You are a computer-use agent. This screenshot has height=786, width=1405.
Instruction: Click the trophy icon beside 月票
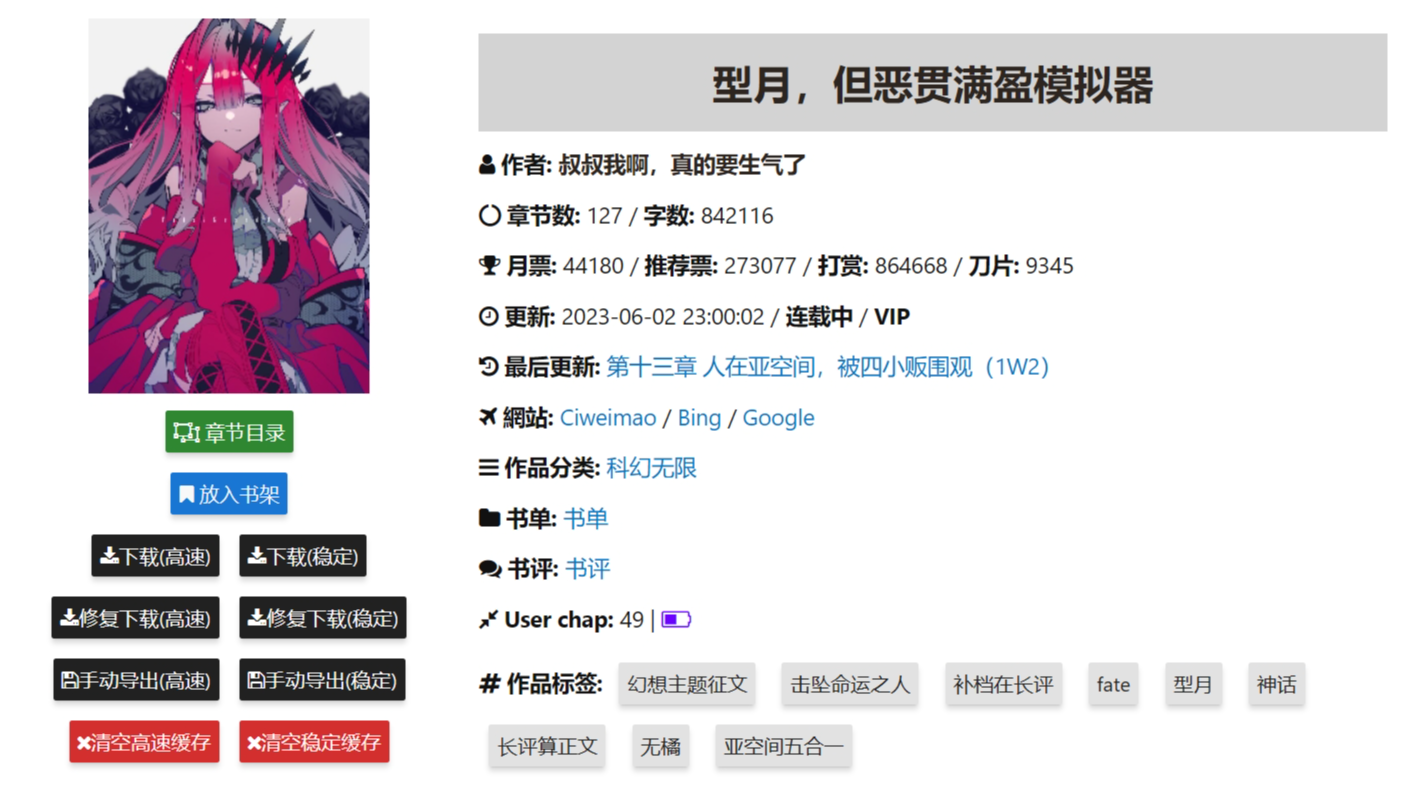tap(489, 266)
